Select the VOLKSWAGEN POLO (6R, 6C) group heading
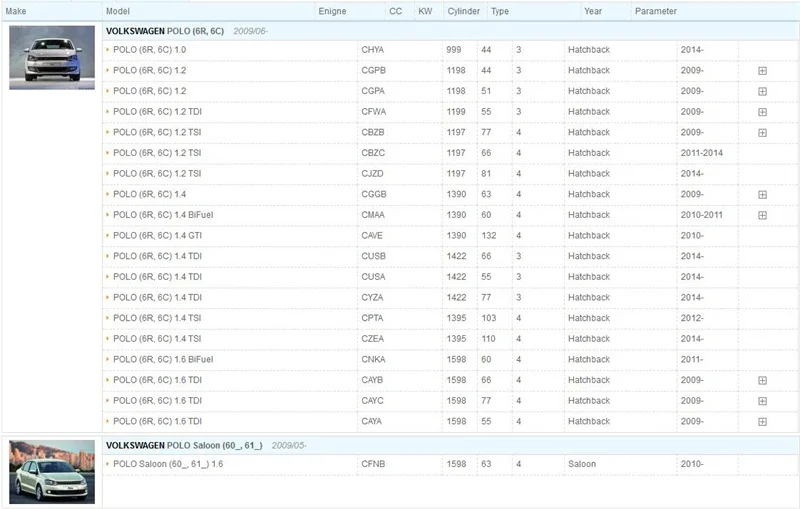Viewport: 800px width, 509px height. tap(165, 31)
